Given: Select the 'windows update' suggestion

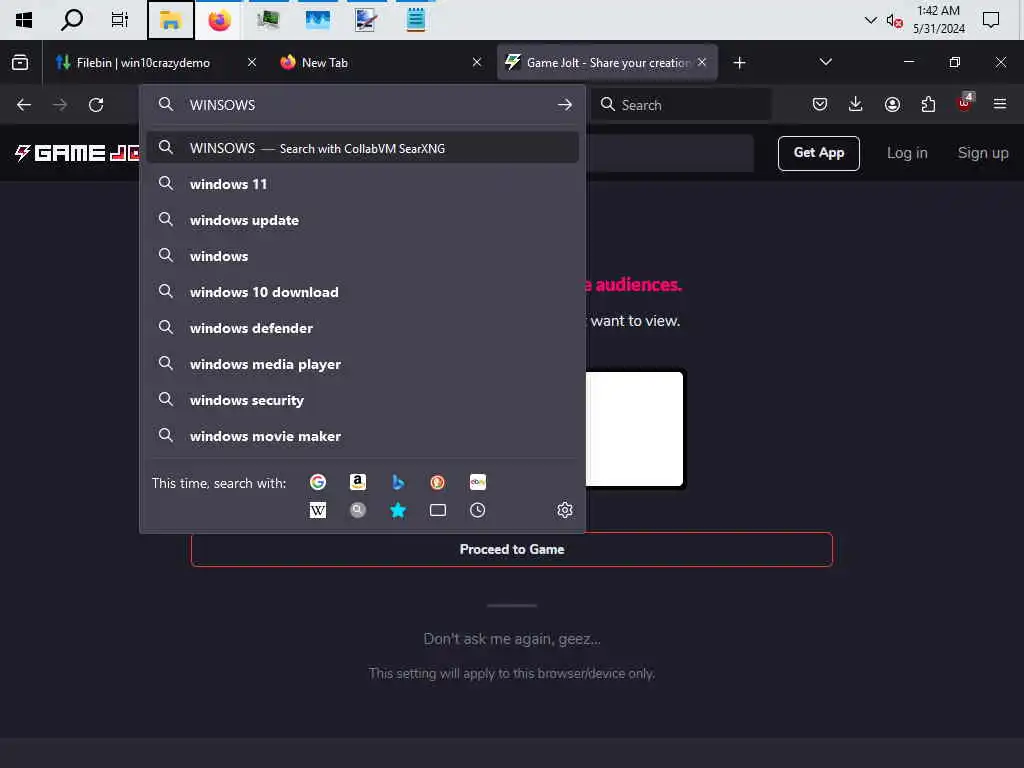Looking at the screenshot, I should click(362, 220).
